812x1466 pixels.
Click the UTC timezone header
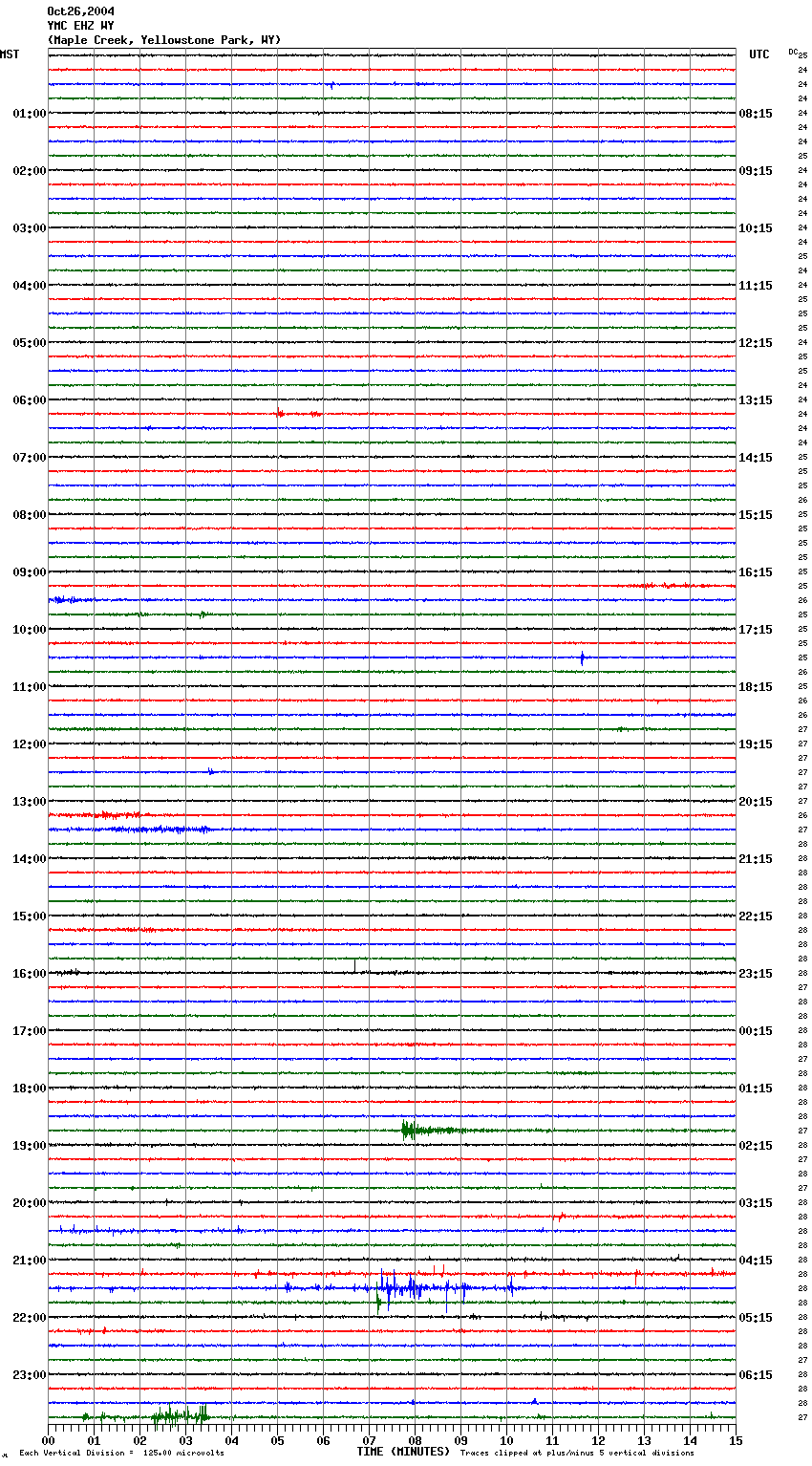(759, 54)
